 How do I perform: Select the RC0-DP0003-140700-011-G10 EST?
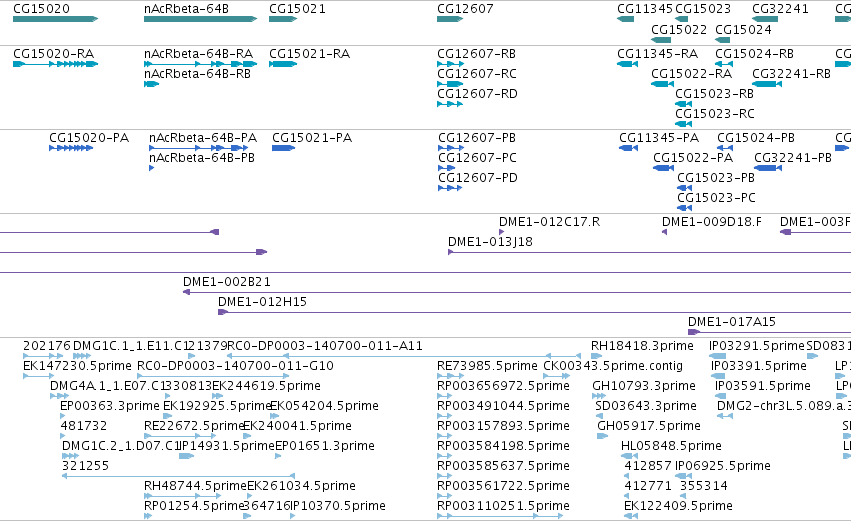coord(213,376)
